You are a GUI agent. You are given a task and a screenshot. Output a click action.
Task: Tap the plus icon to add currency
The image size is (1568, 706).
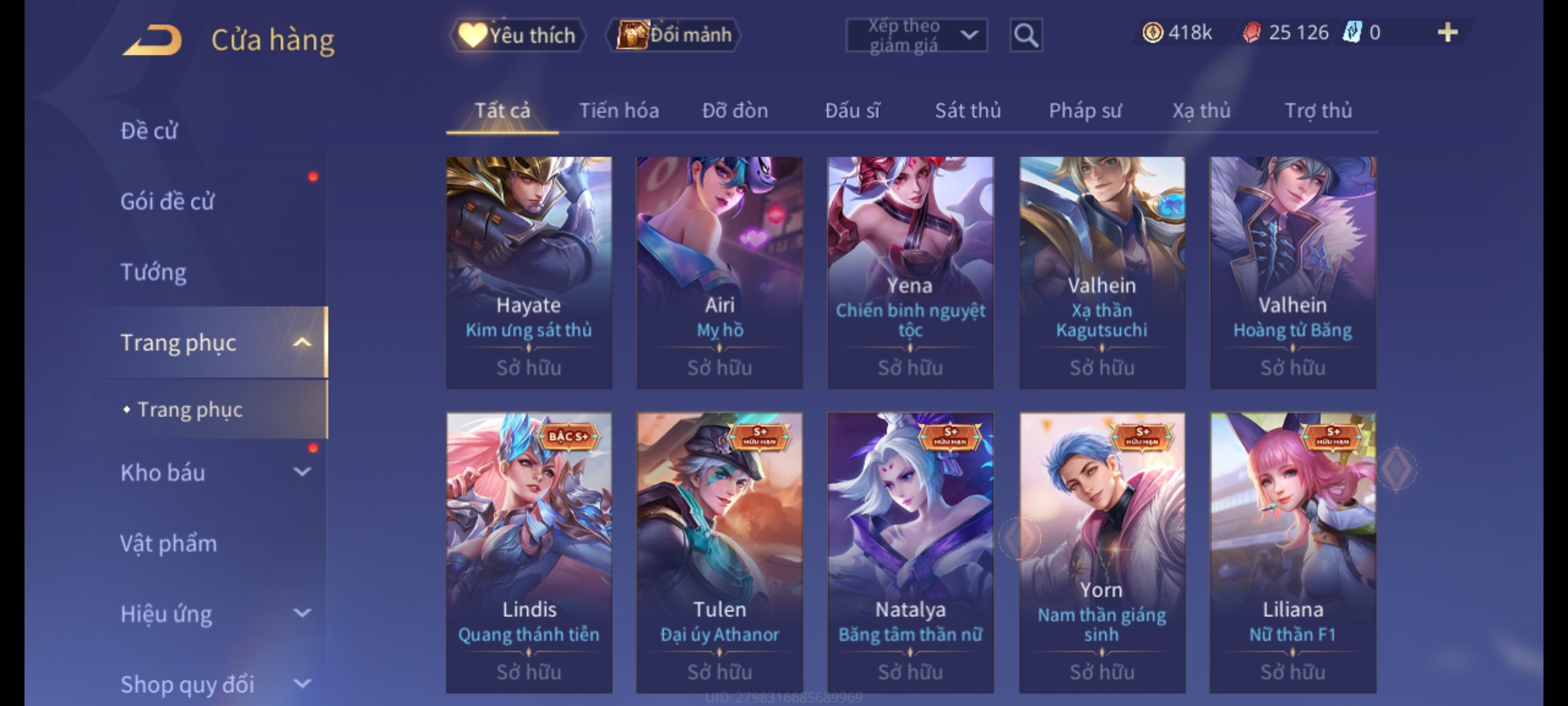point(1448,32)
